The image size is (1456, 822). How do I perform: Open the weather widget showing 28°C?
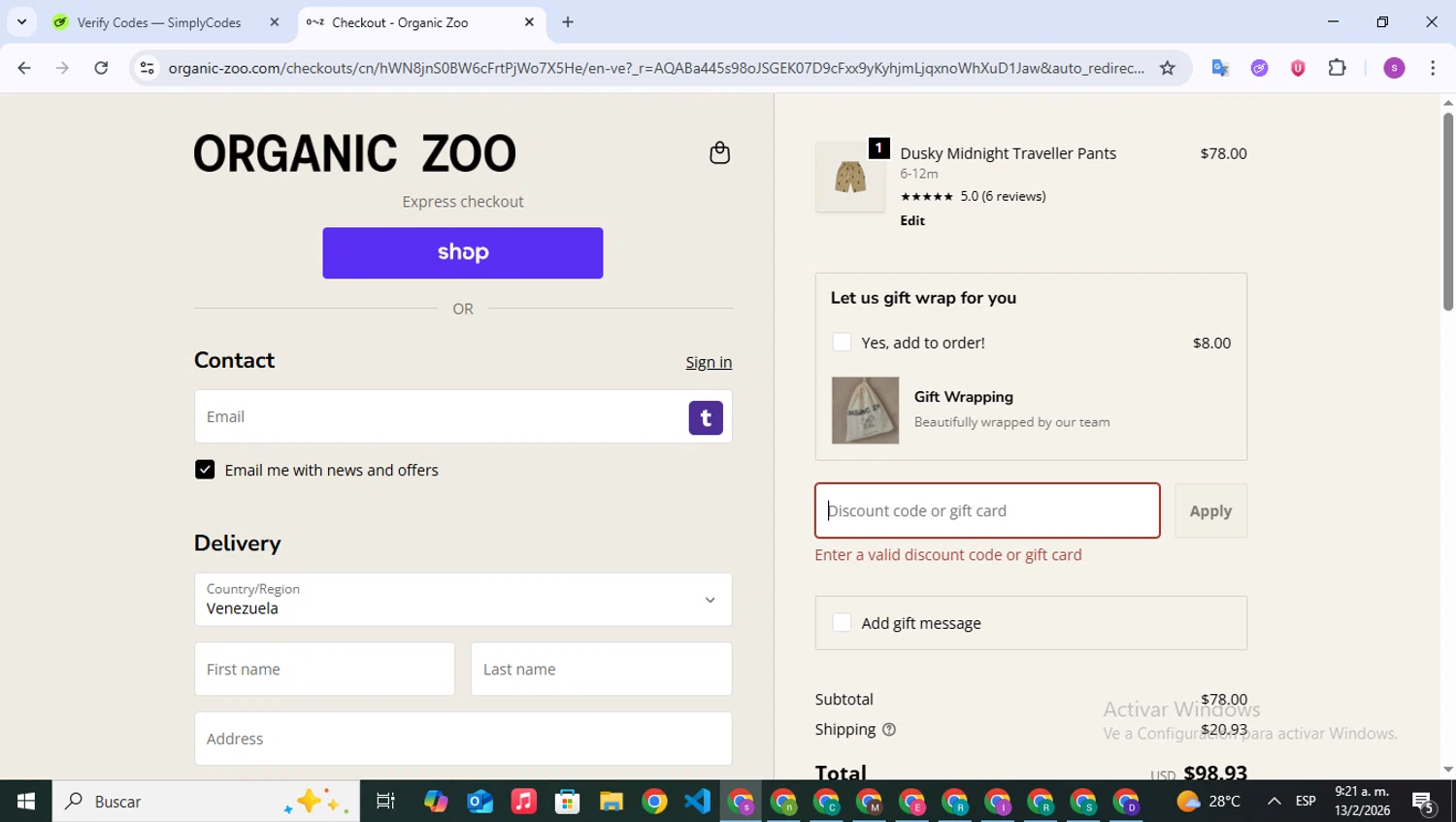pos(1208,802)
